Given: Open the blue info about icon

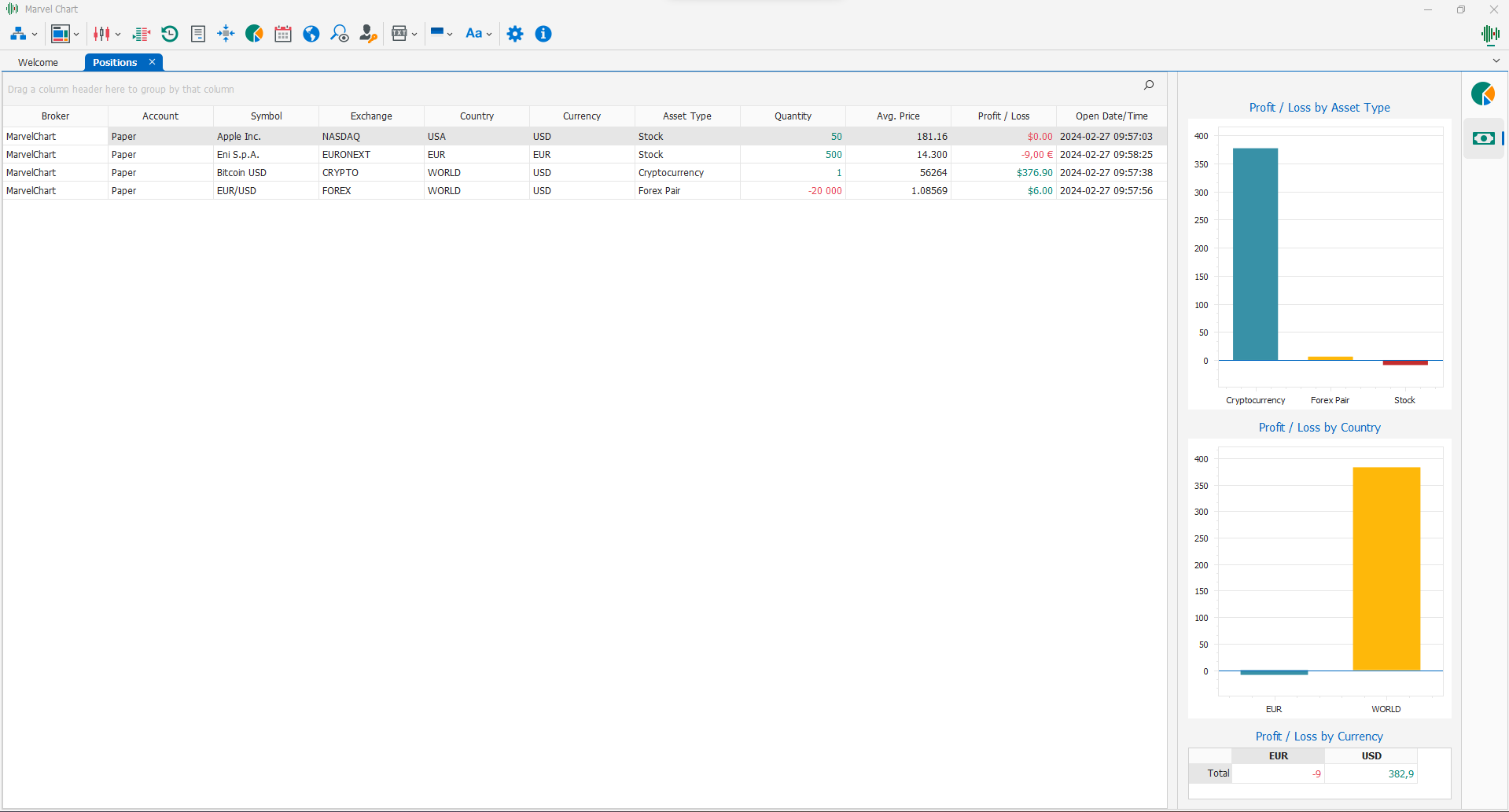Looking at the screenshot, I should (543, 34).
